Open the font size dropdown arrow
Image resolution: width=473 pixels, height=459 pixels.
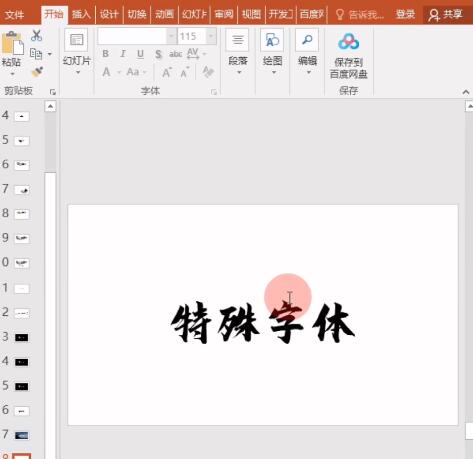211,36
